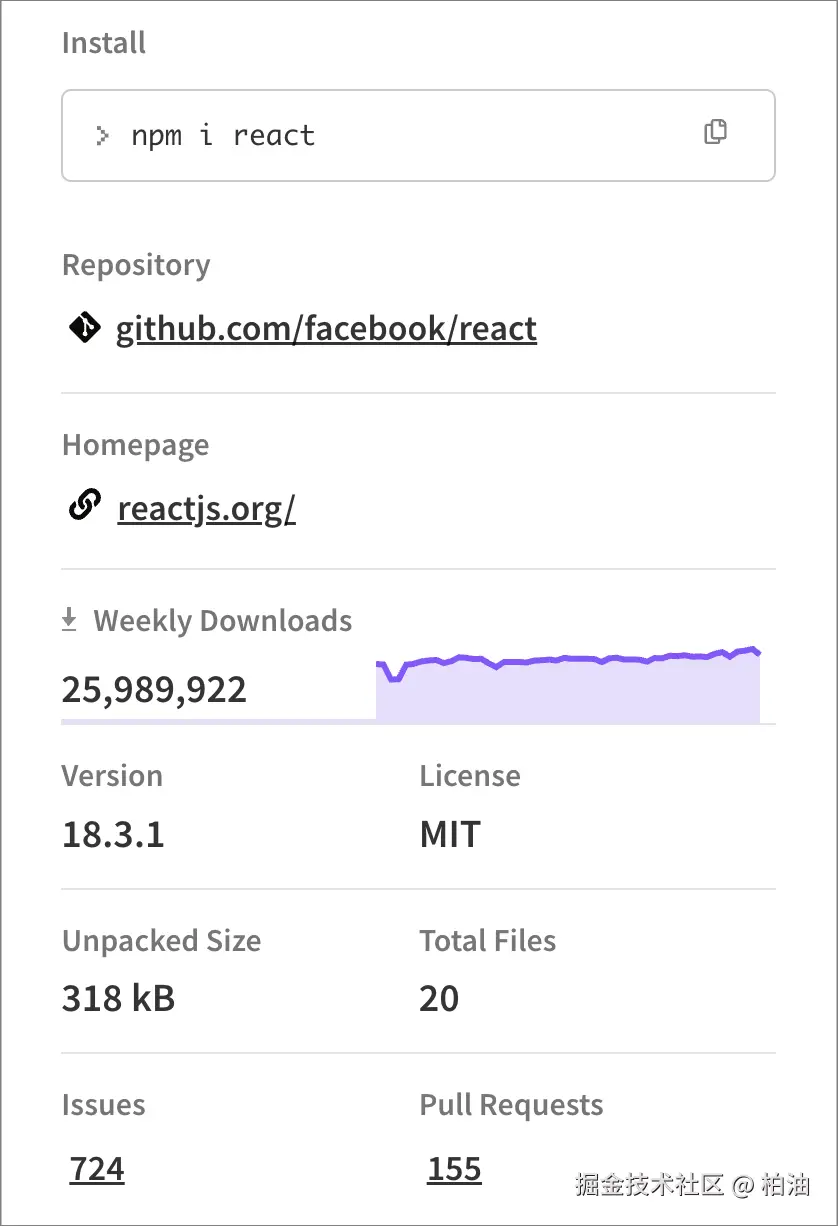The image size is (838, 1226).
Task: Click the 318 kB unpacked size value
Action: [x=118, y=998]
